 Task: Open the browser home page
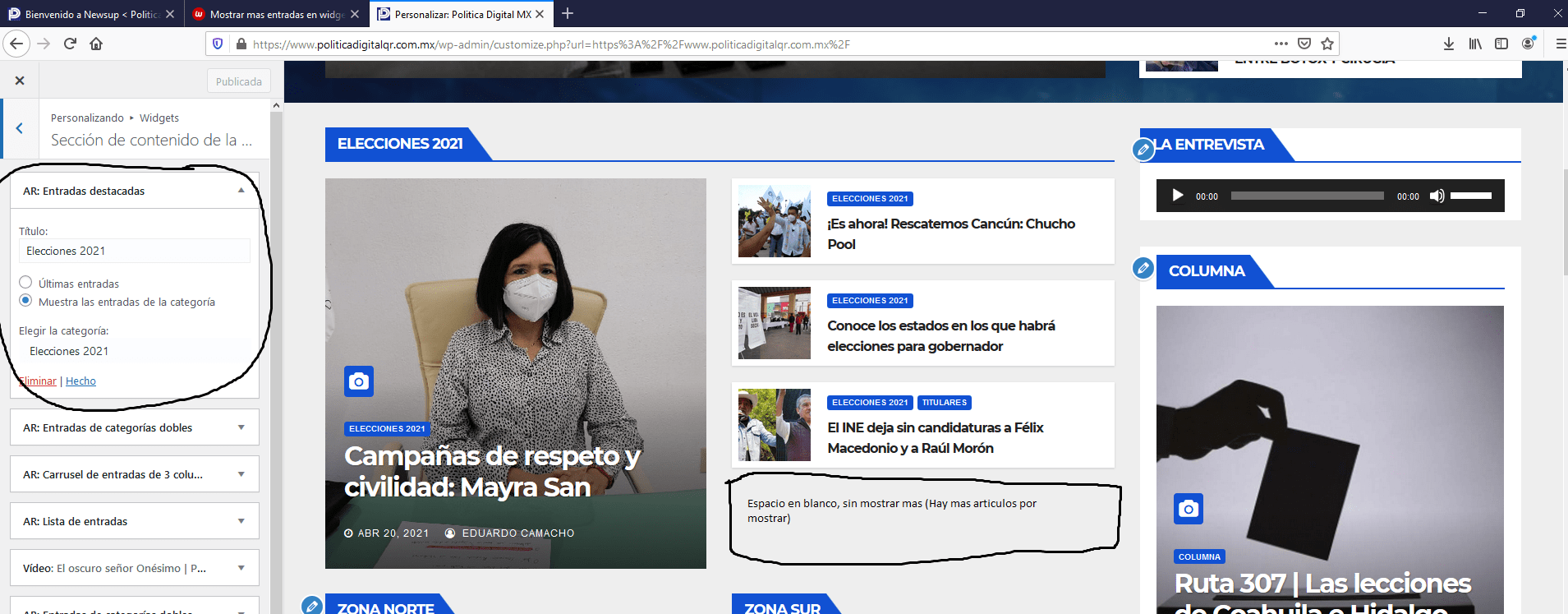96,44
